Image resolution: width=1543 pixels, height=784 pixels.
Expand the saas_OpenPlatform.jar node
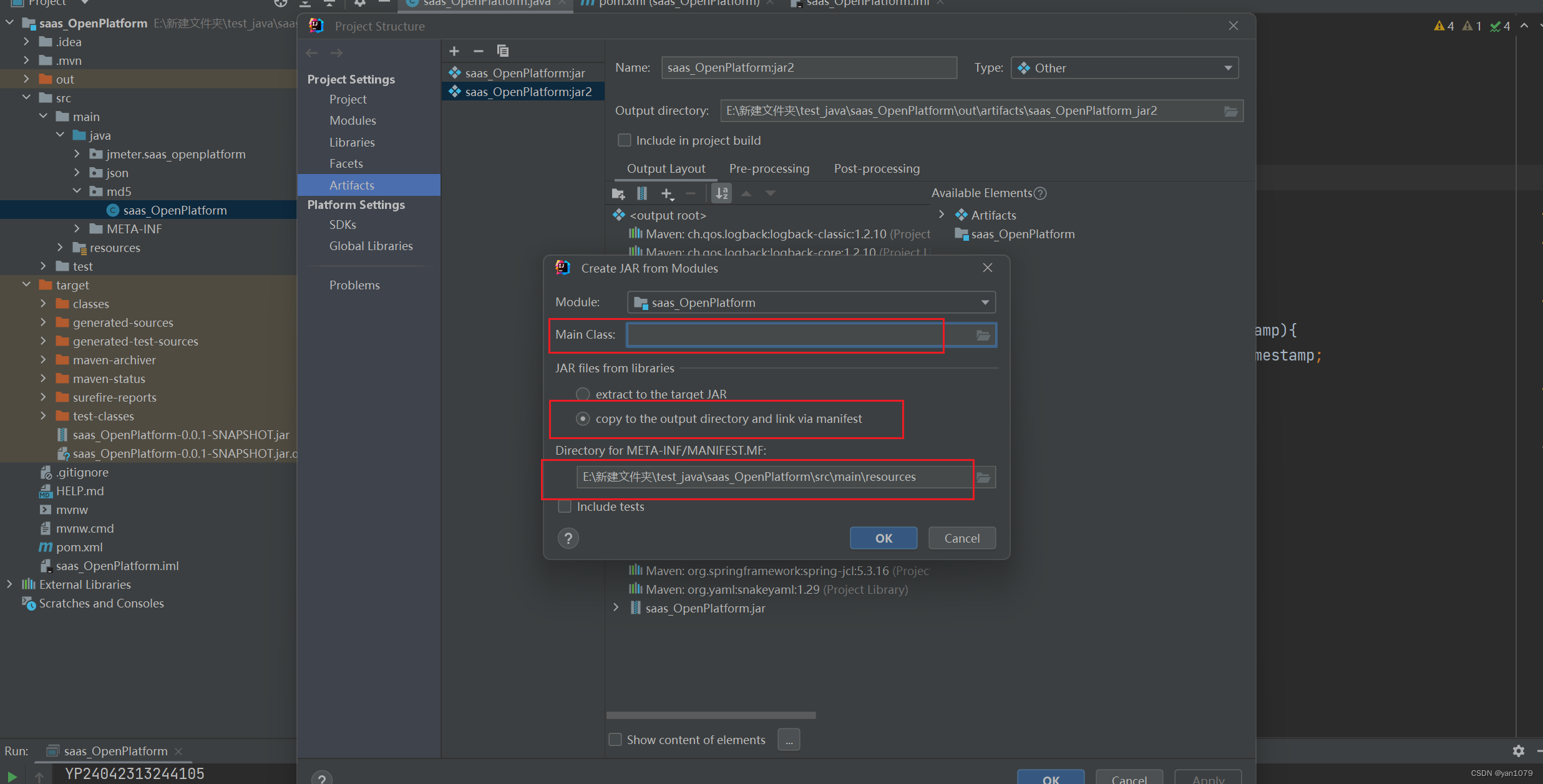click(615, 607)
